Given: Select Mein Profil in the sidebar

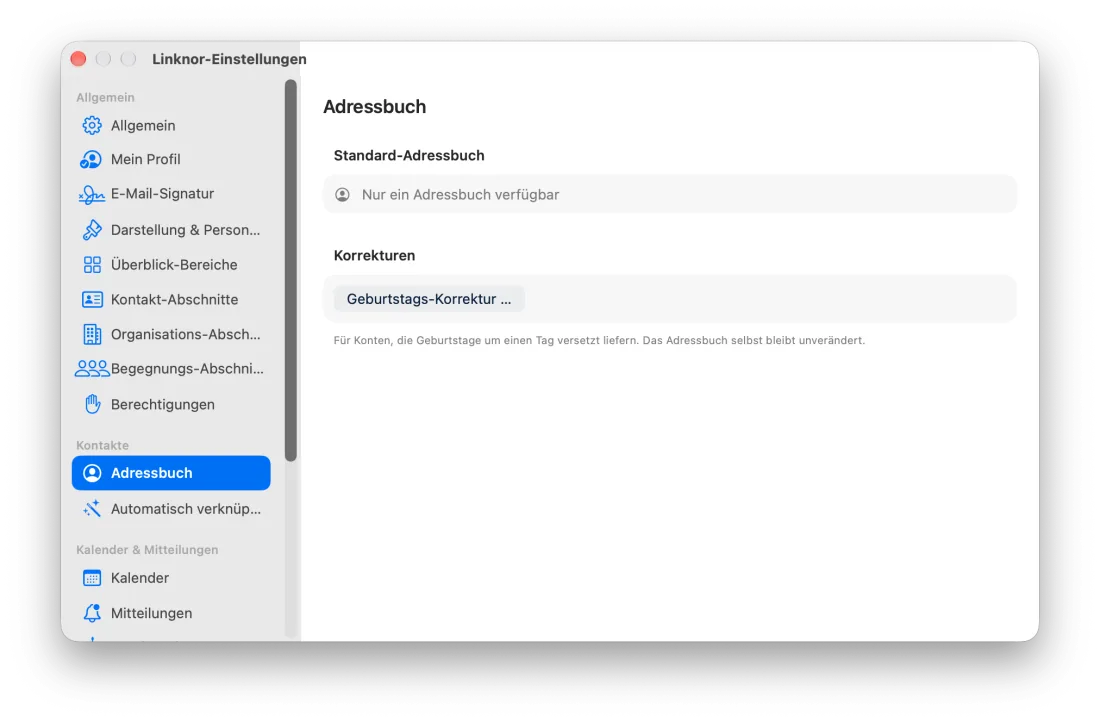Looking at the screenshot, I should 171,159.
